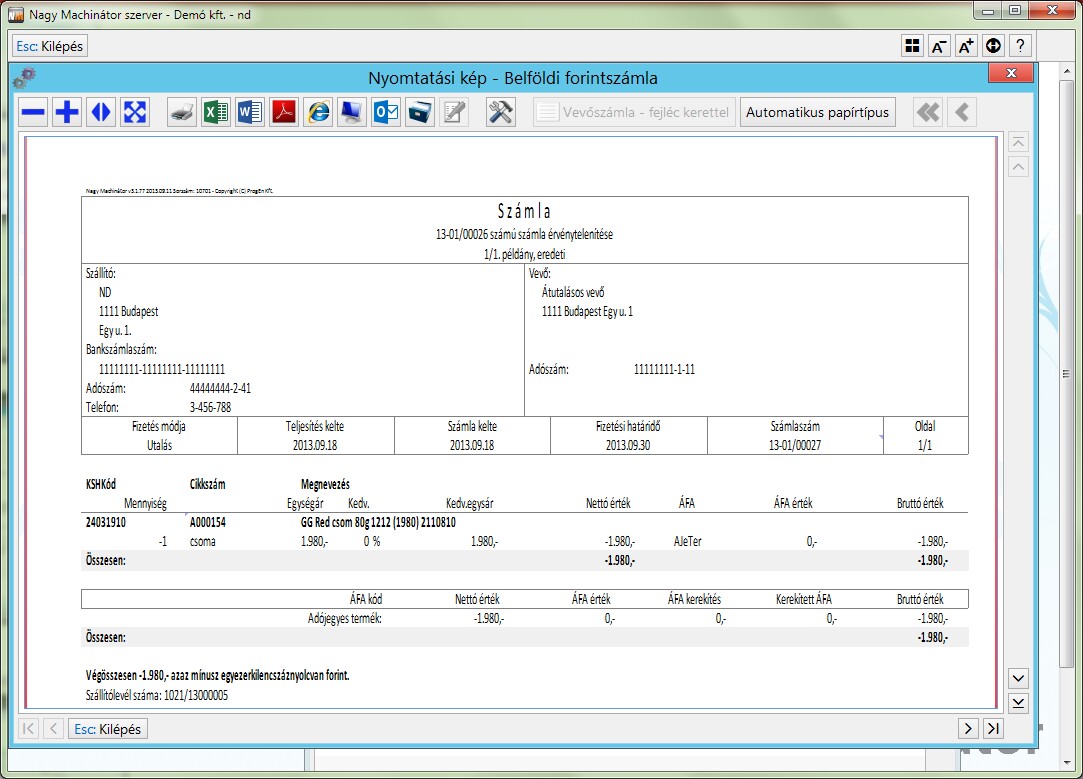1083x779 pixels.
Task: Send the invoice via Outlook email
Action: (x=386, y=113)
